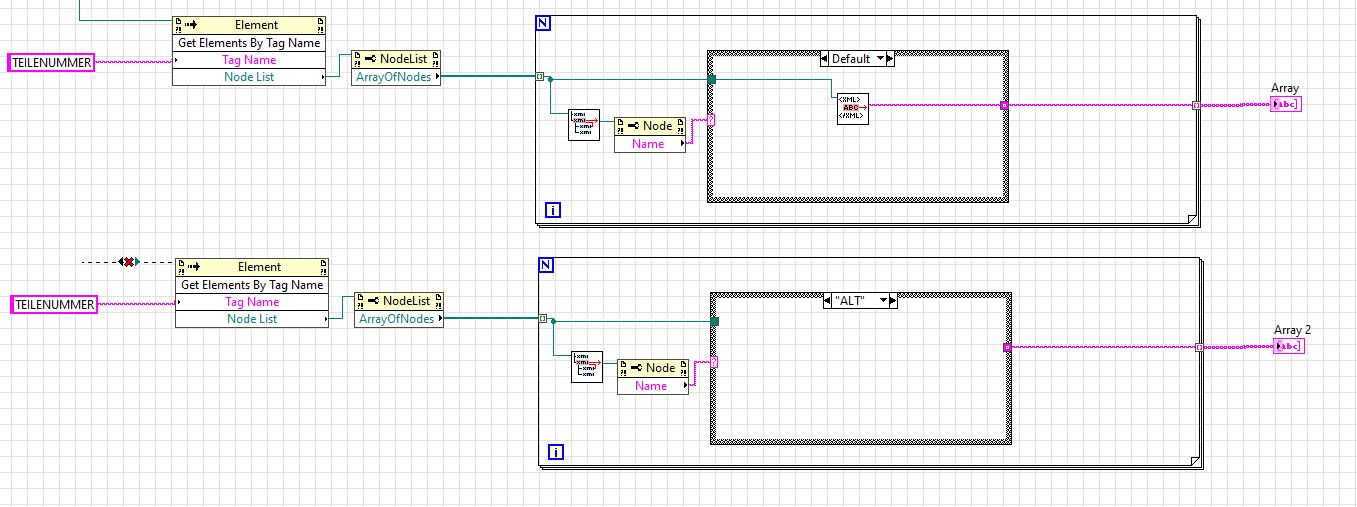Click the broken wire red X marker
1357x507 pixels.
pyautogui.click(x=127, y=262)
